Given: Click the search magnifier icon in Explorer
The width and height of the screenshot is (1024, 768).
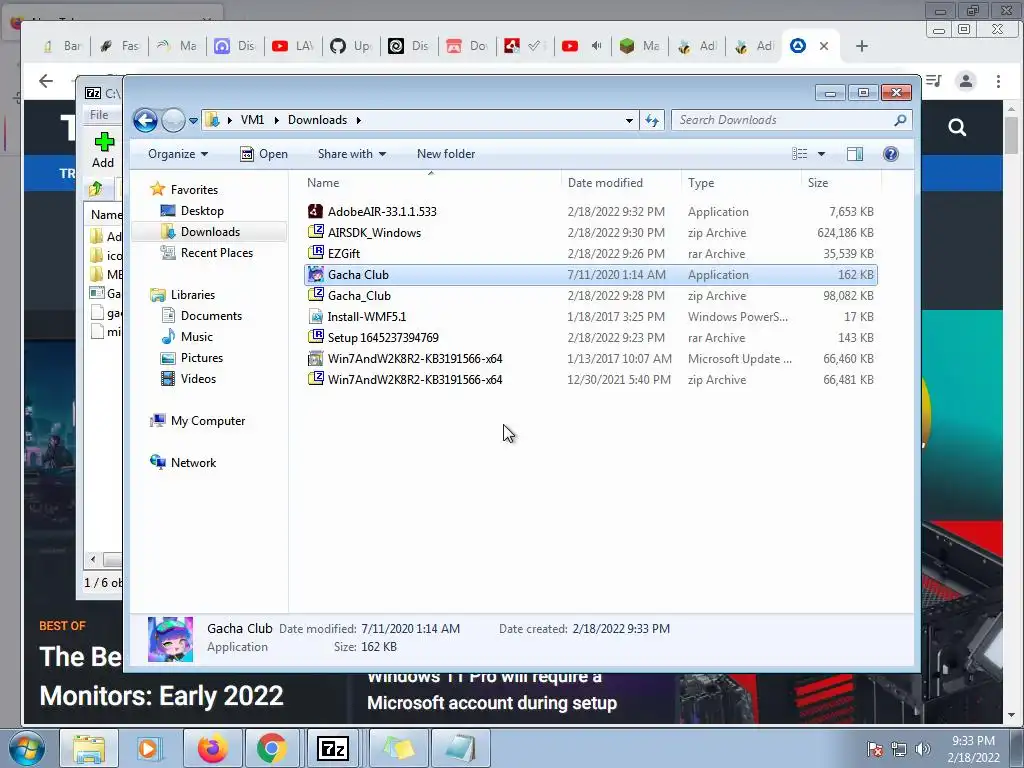Looking at the screenshot, I should tap(901, 120).
